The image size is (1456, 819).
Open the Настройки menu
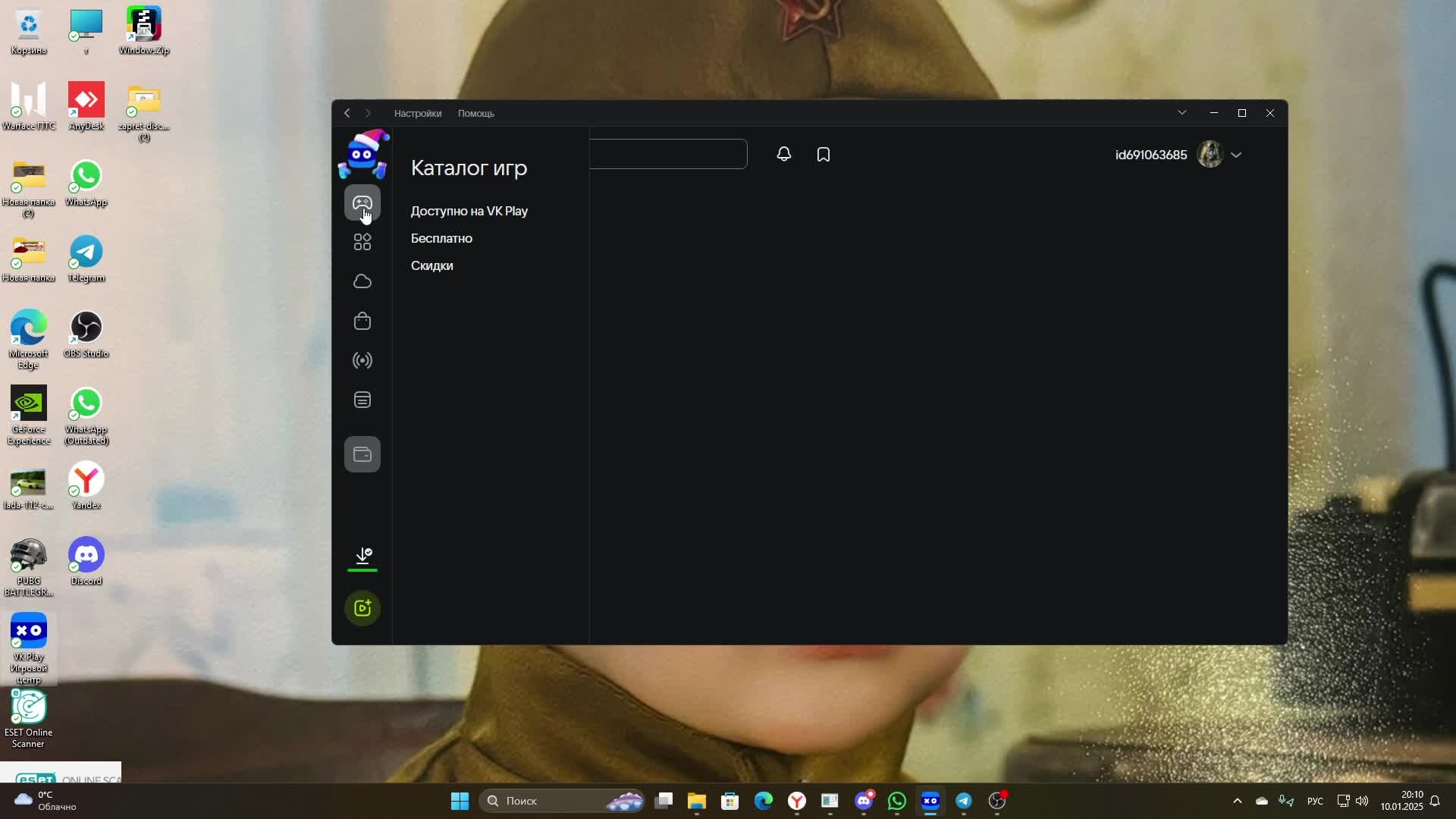417,113
